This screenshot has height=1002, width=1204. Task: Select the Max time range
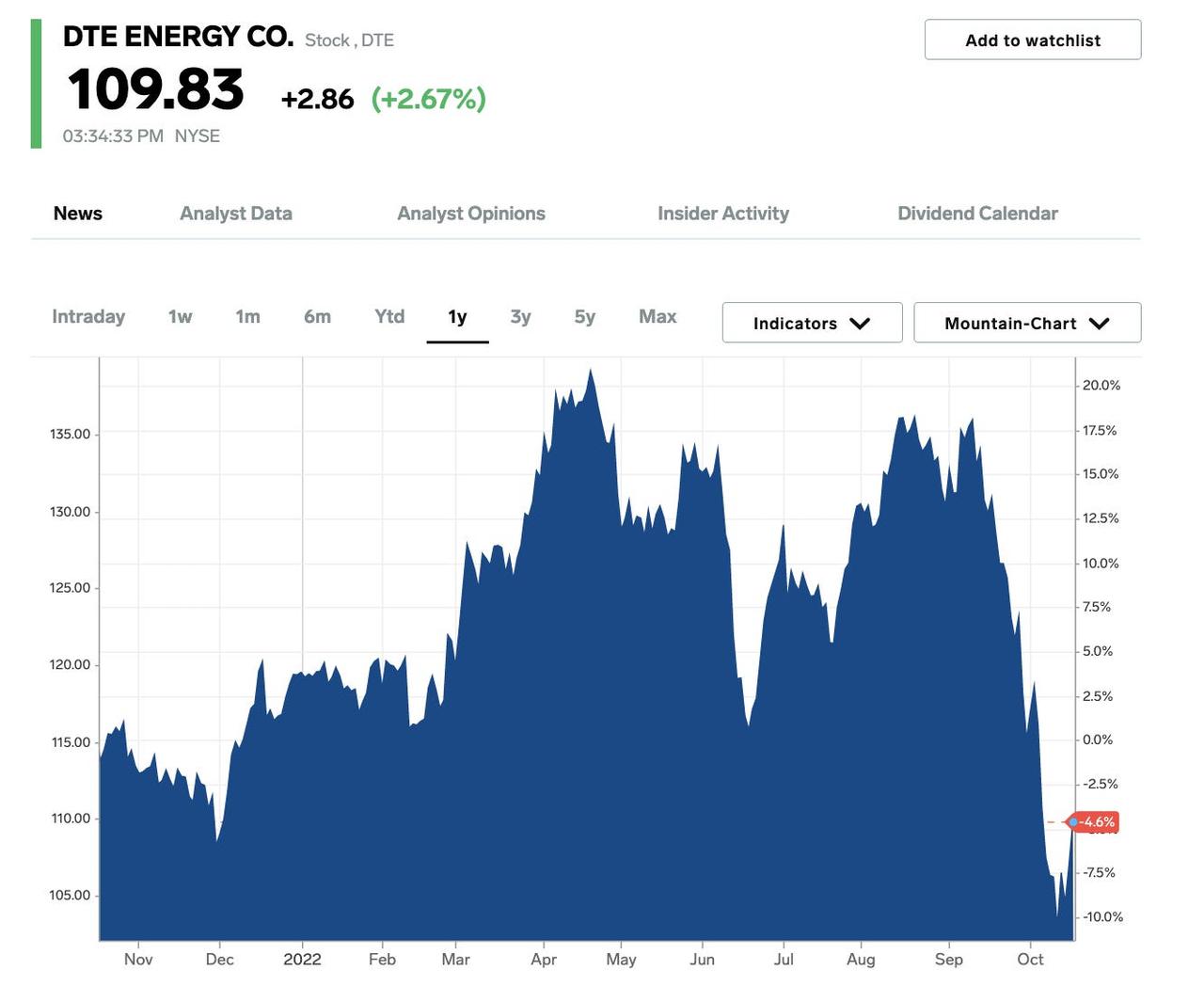pyautogui.click(x=657, y=317)
